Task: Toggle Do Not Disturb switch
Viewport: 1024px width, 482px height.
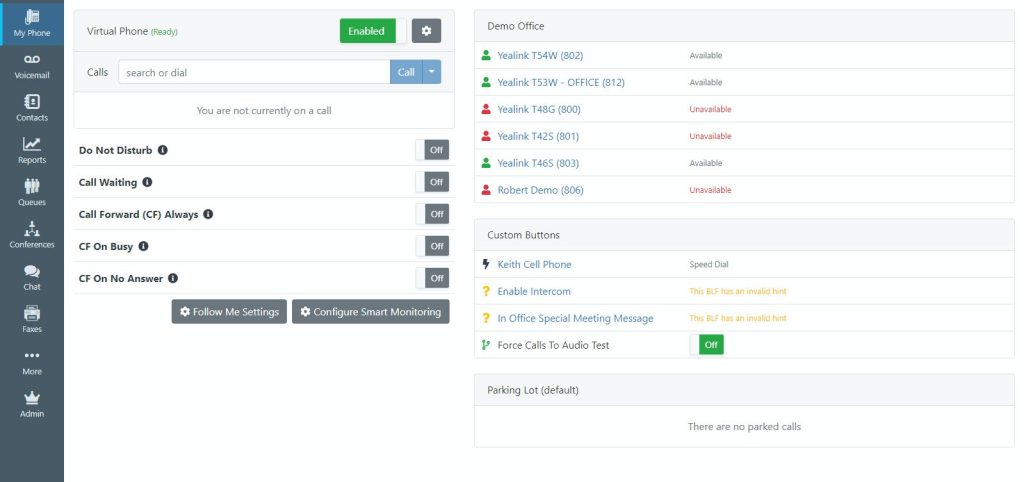Action: coord(432,150)
